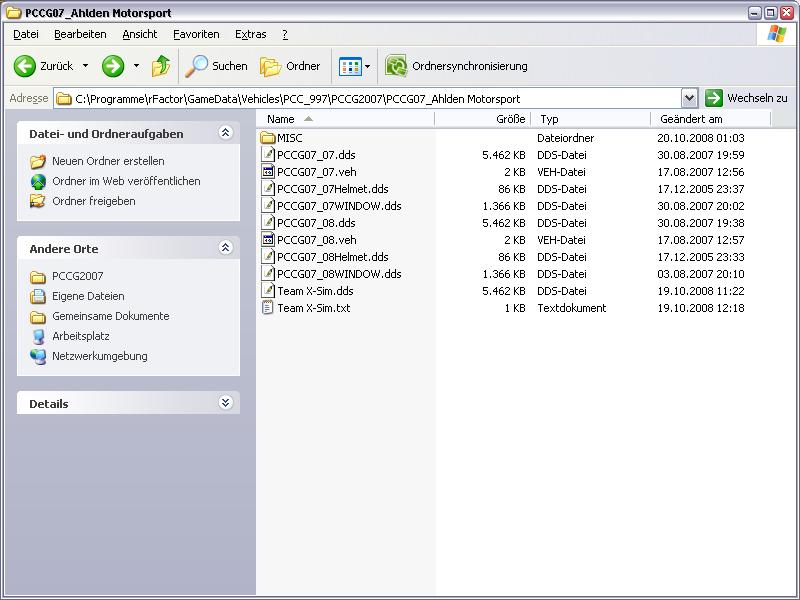Viewport: 800px width, 600px height.
Task: Open the Netzwerkumgebung link text
Action: pos(100,356)
